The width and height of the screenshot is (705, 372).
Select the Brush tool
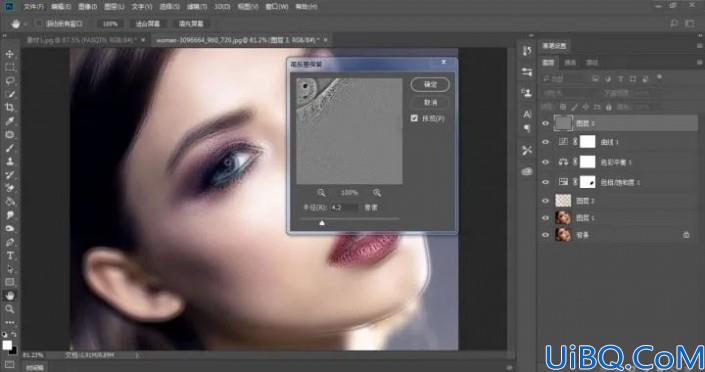click(x=9, y=148)
